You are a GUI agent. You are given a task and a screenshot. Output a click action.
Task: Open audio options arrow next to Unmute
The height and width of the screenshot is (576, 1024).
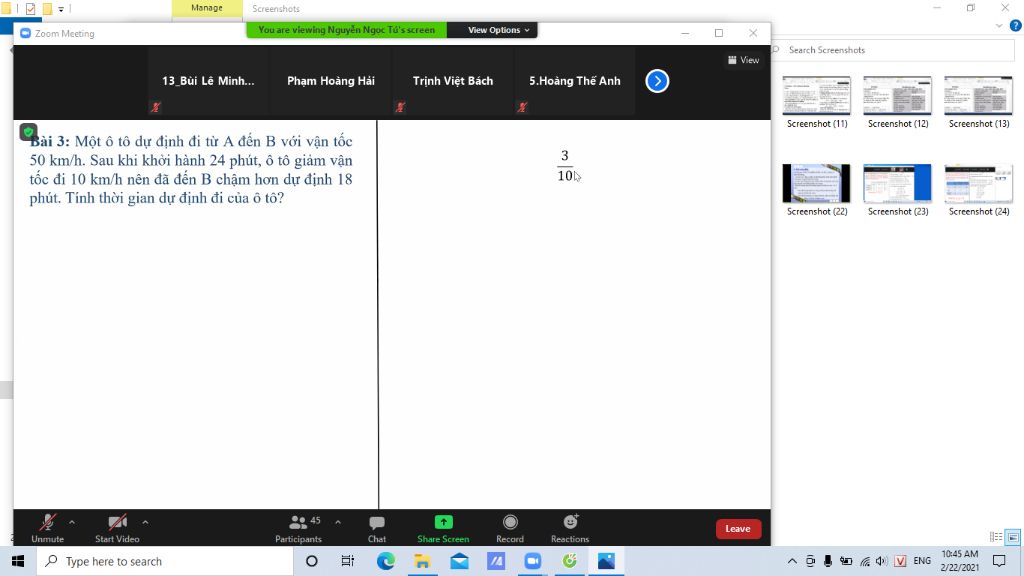(72, 522)
